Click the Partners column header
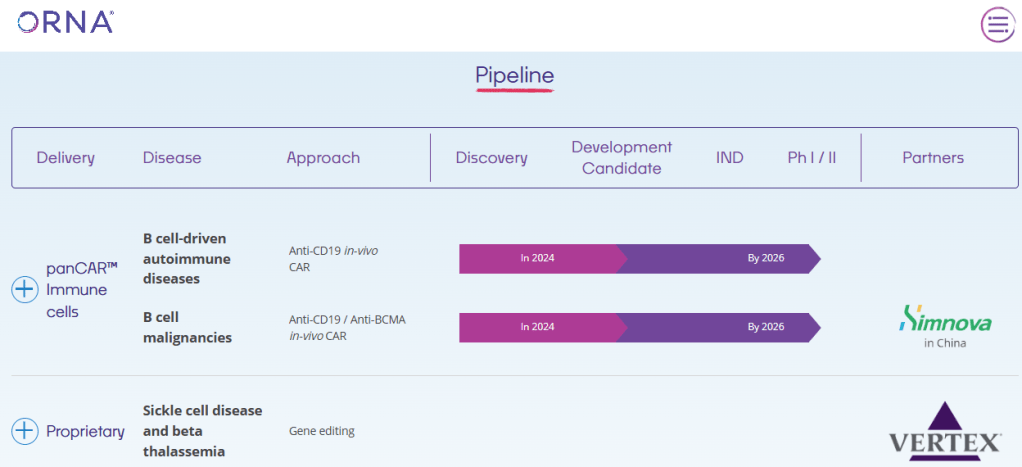 [933, 158]
